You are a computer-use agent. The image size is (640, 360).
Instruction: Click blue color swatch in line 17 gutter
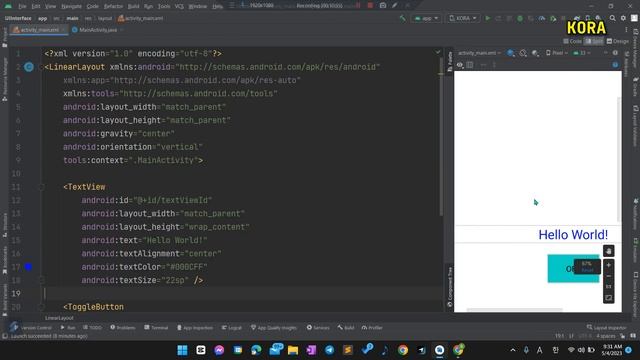tap(28, 267)
